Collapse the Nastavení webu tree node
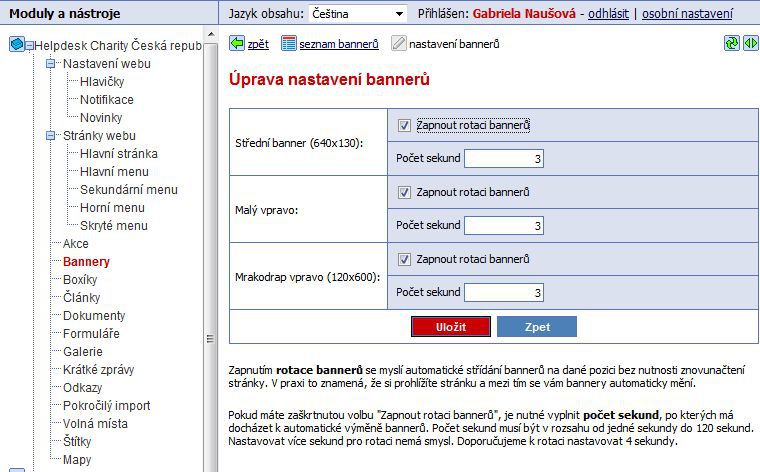Image resolution: width=760 pixels, height=472 pixels. [x=50, y=63]
